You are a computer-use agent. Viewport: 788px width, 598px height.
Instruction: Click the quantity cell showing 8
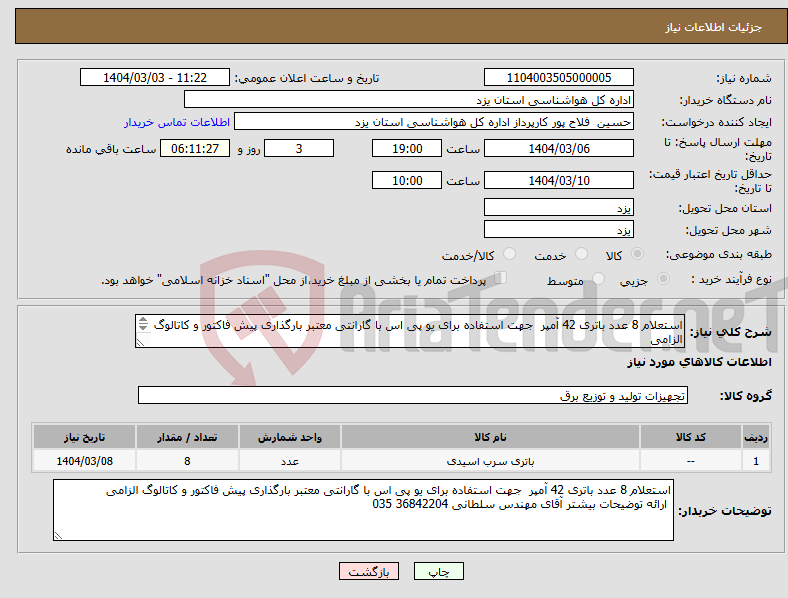pyautogui.click(x=187, y=461)
